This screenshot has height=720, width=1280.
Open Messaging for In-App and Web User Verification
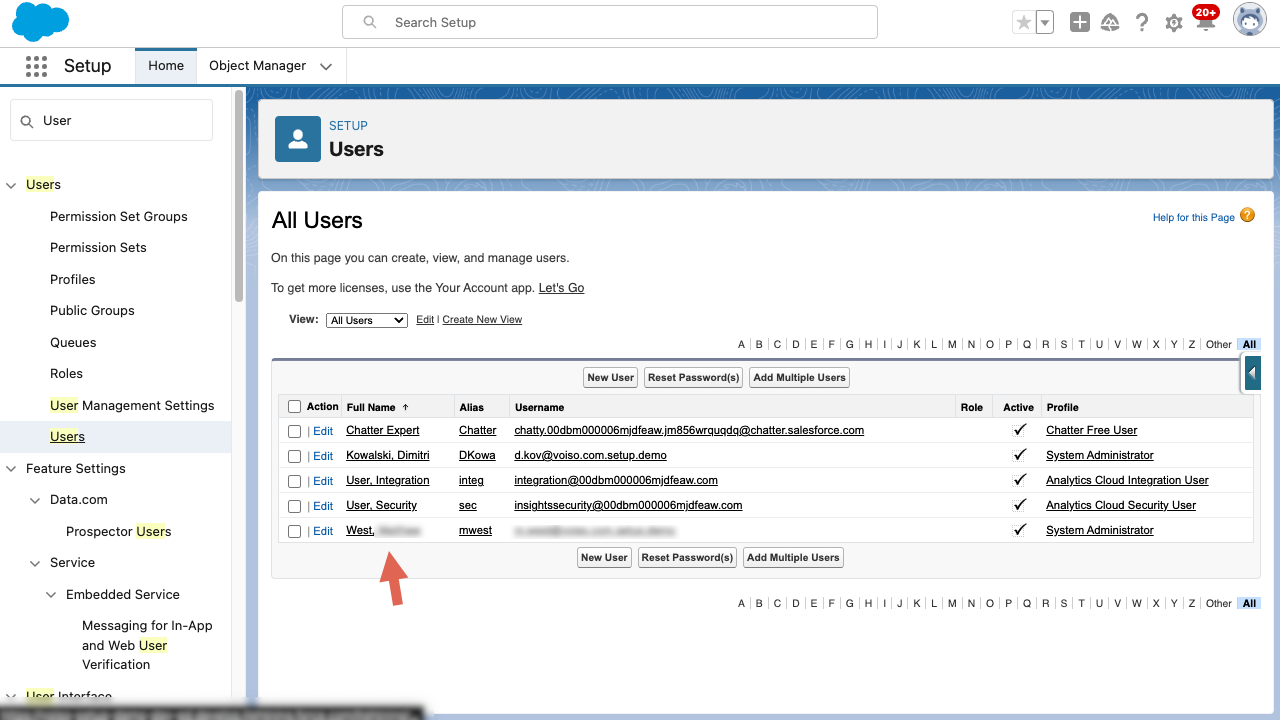147,645
